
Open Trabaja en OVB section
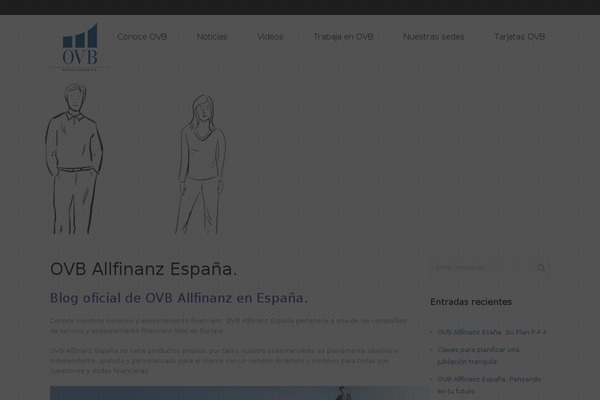point(343,37)
